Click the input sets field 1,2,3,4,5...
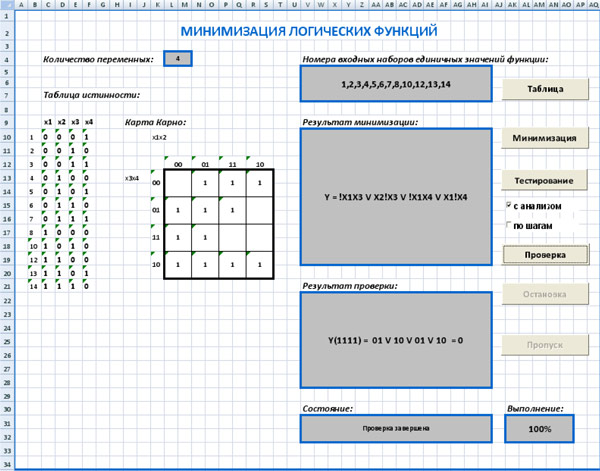 point(396,84)
